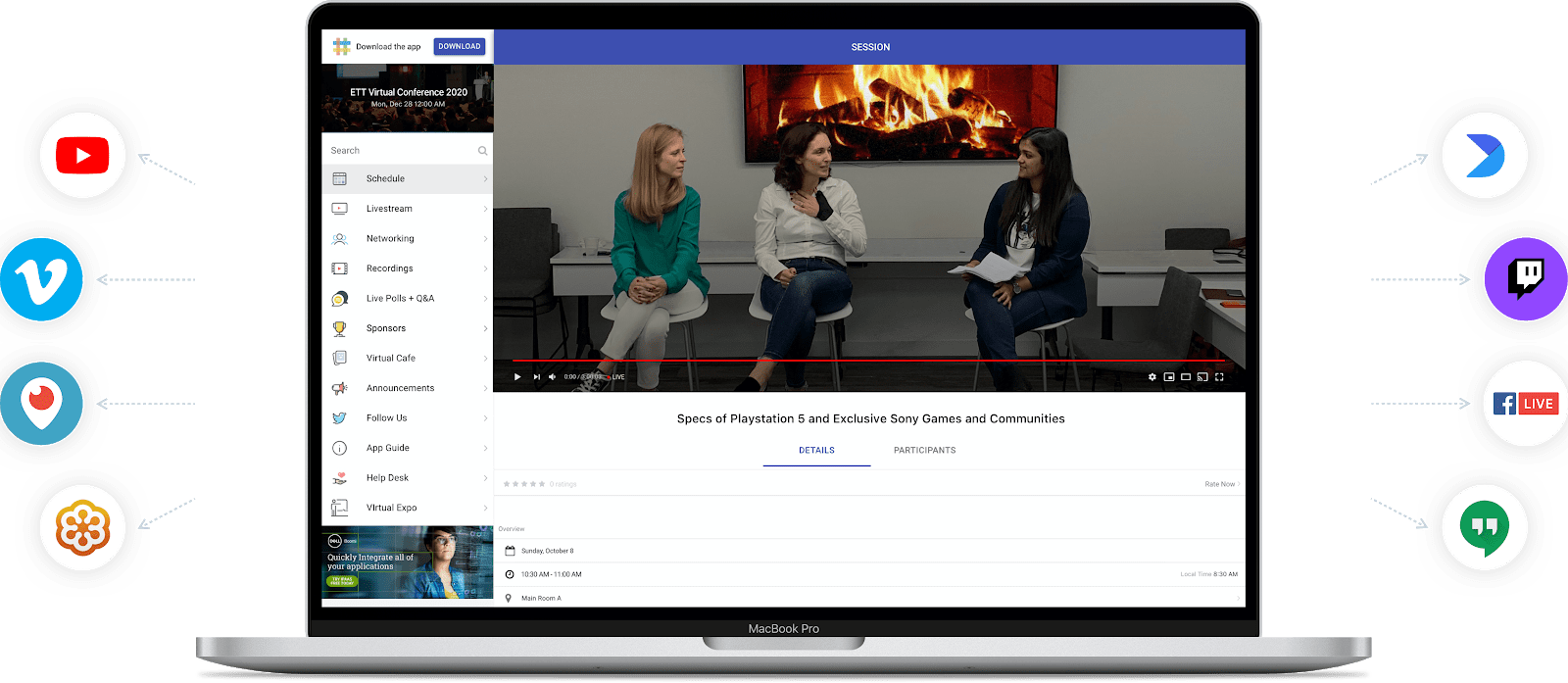The height and width of the screenshot is (683, 1568).
Task: Expand the Livestream row chevron
Action: click(x=485, y=209)
